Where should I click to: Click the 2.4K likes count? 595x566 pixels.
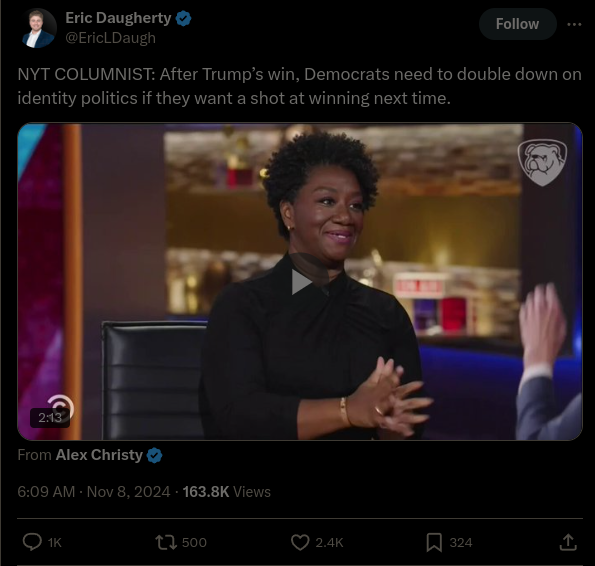329,542
